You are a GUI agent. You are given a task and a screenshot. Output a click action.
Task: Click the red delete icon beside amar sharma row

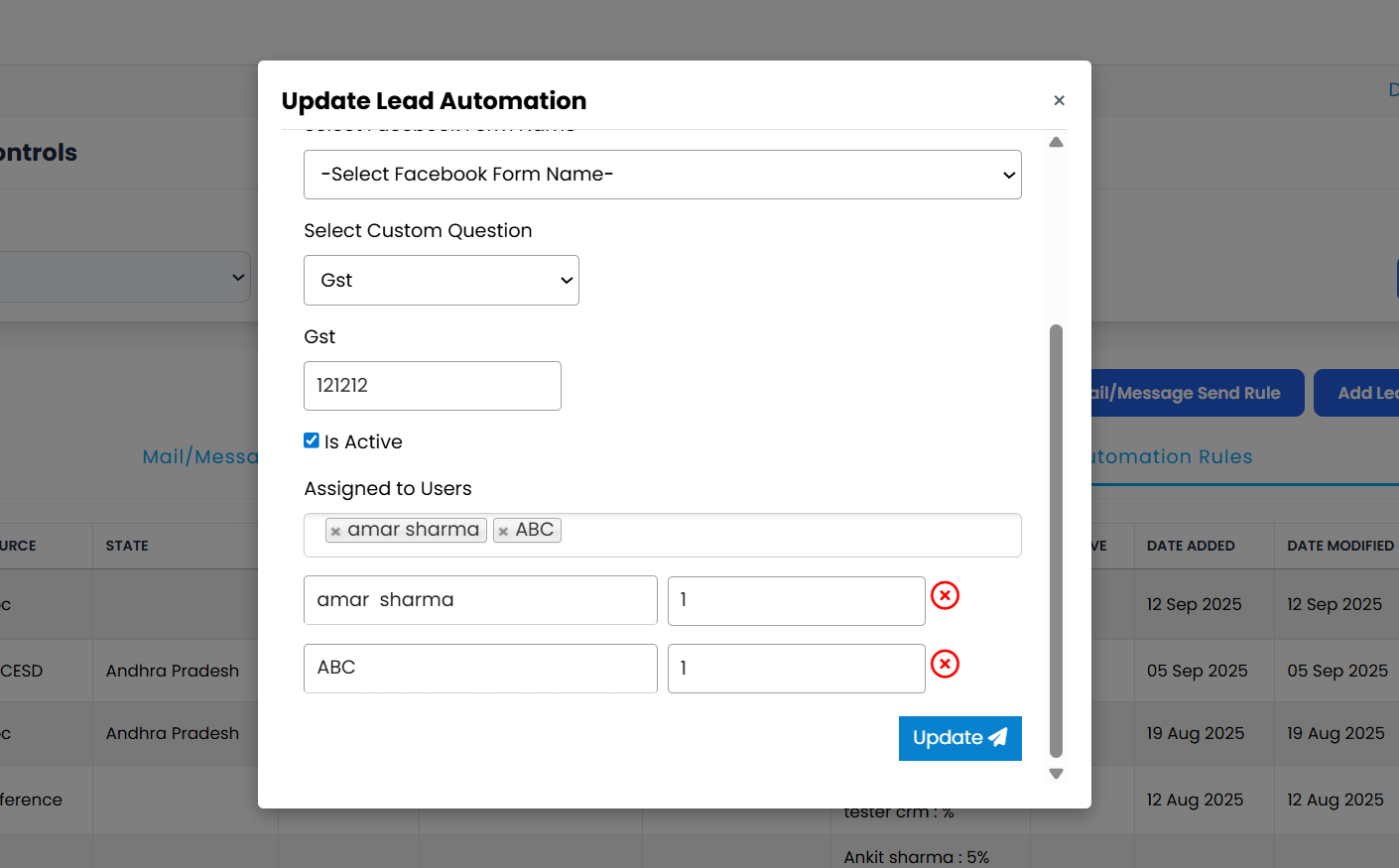click(x=945, y=596)
